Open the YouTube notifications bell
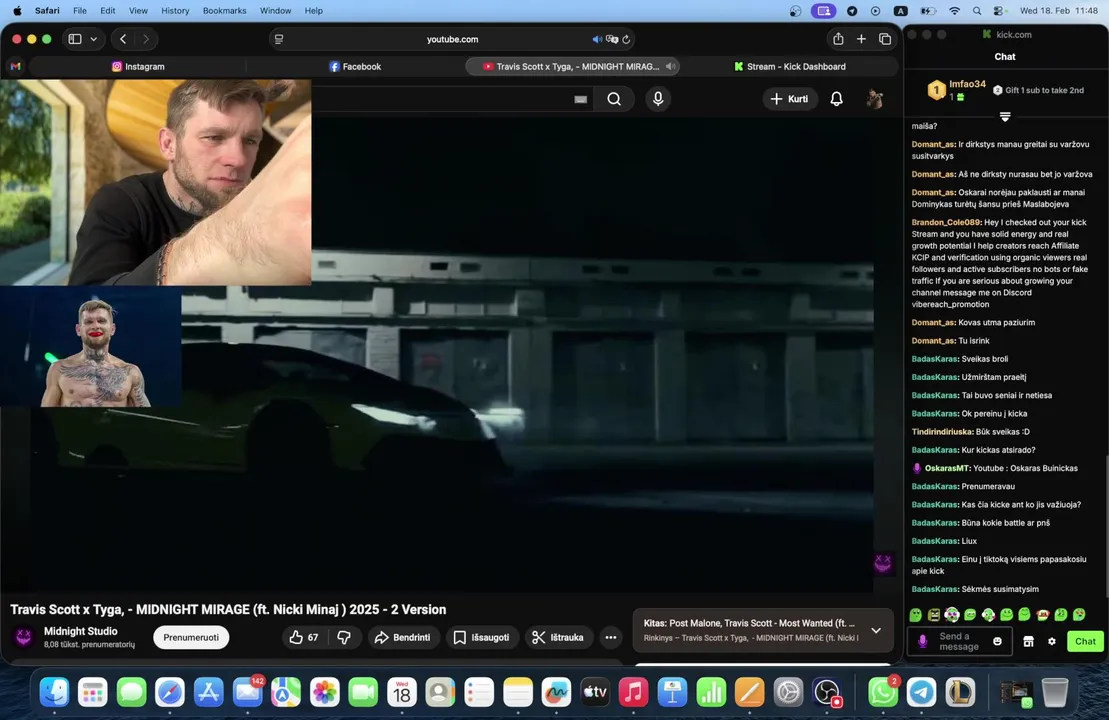 pos(836,99)
